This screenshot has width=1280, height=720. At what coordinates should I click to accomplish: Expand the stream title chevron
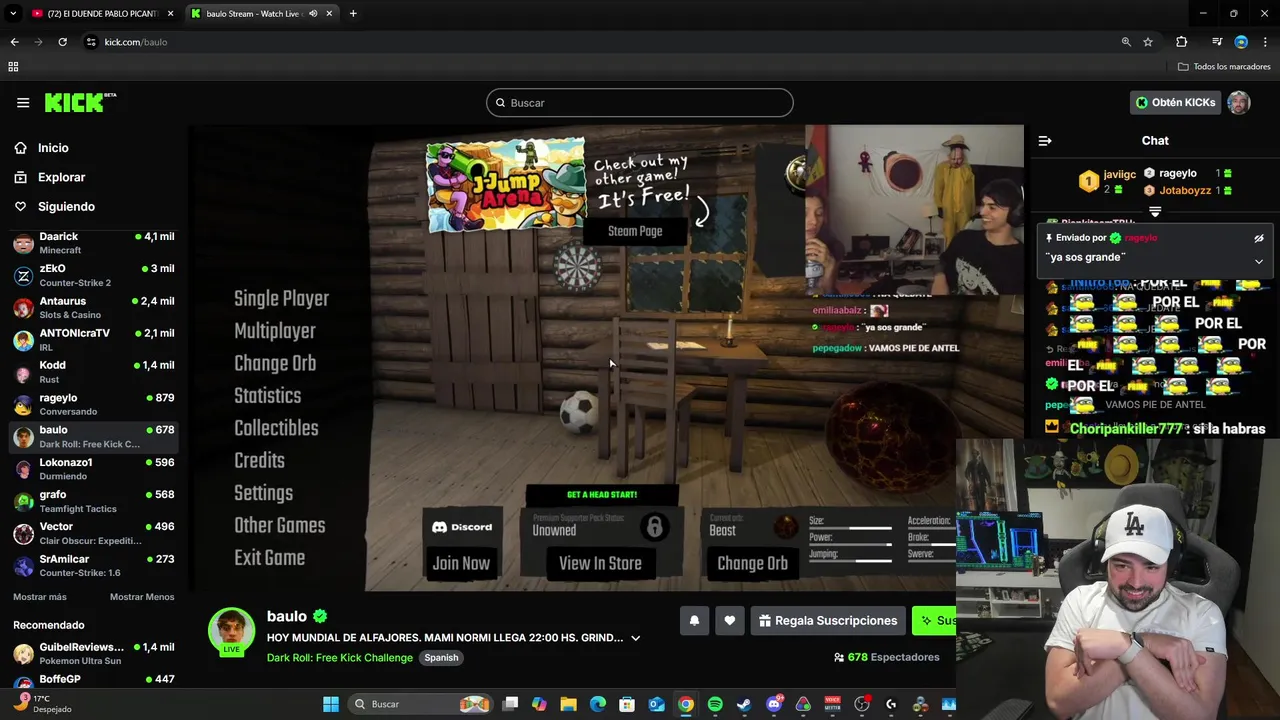[635, 638]
